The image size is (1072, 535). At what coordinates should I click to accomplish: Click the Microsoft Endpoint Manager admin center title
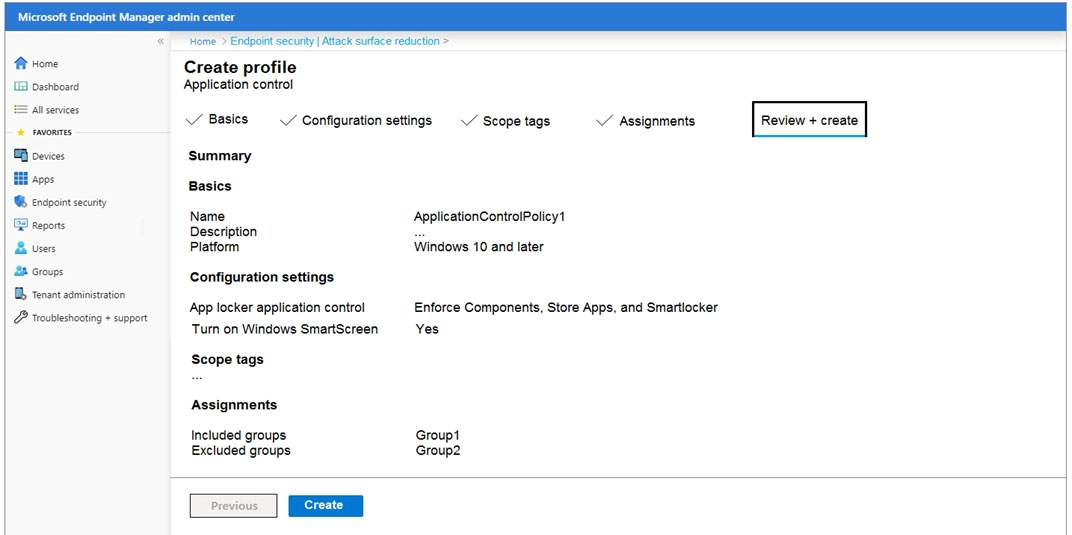126,17
